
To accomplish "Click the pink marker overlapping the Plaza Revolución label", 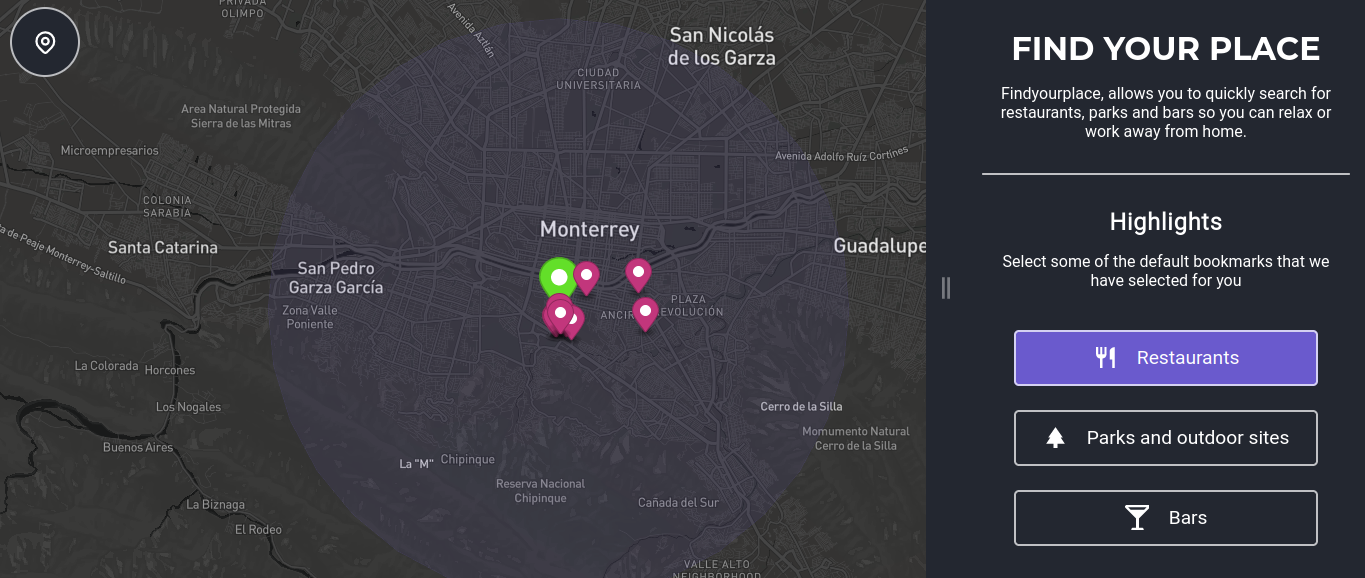I will [645, 314].
